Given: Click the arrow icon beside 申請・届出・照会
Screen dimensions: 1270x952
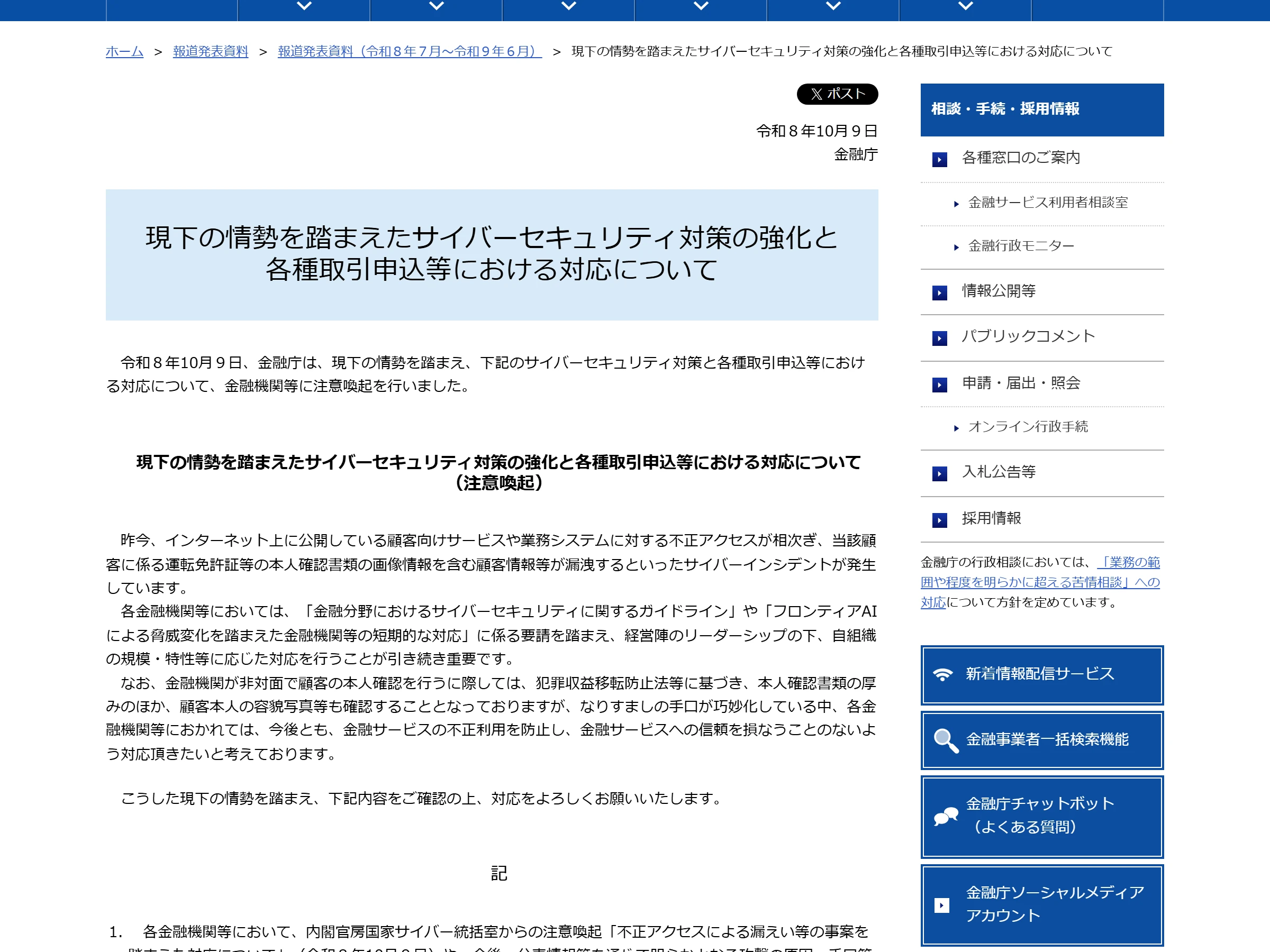Looking at the screenshot, I should (x=939, y=385).
